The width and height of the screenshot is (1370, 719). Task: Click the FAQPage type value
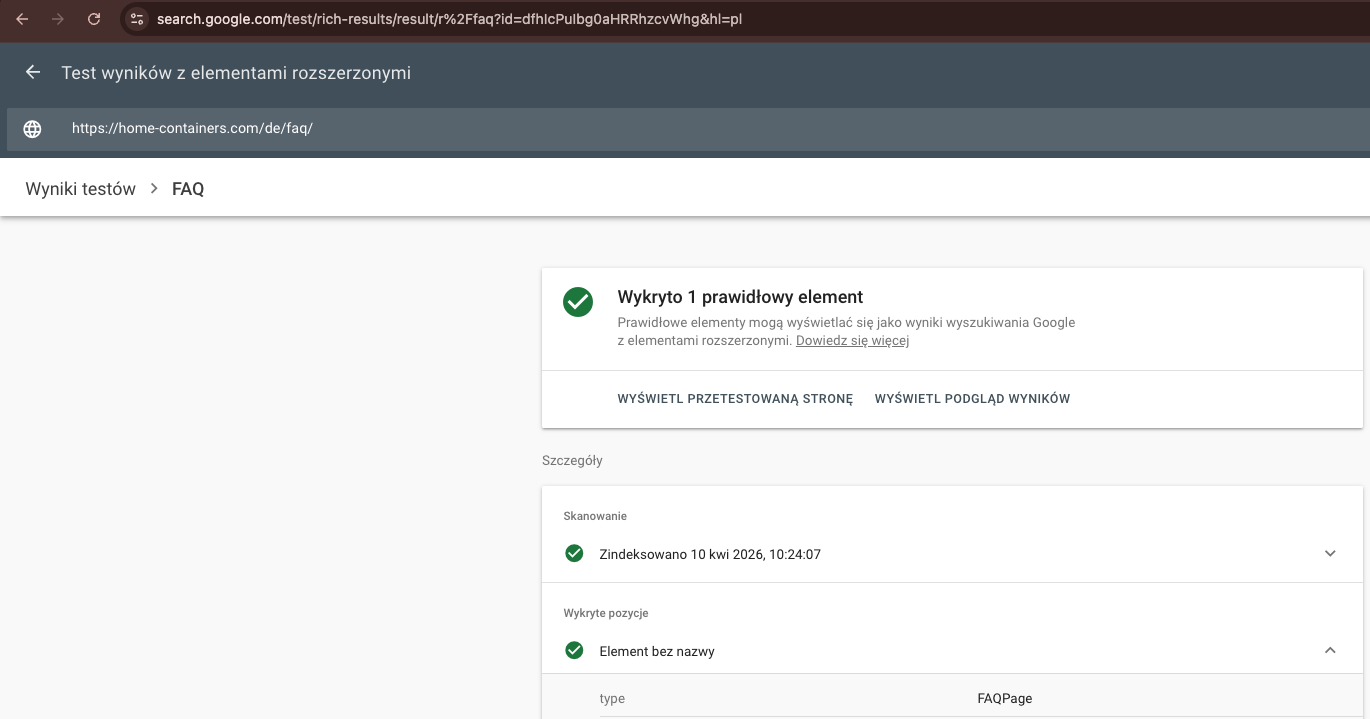point(1004,699)
